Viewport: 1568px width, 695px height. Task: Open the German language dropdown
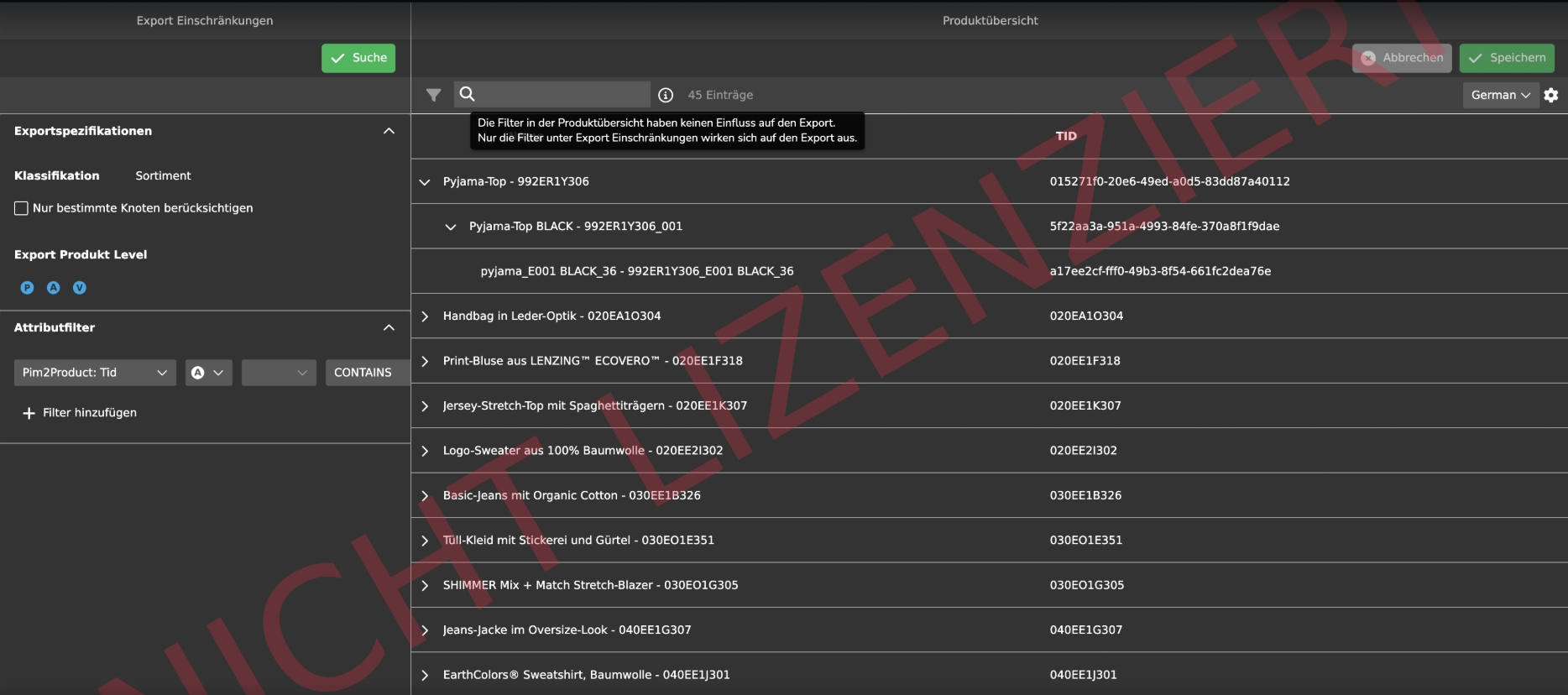point(1501,95)
